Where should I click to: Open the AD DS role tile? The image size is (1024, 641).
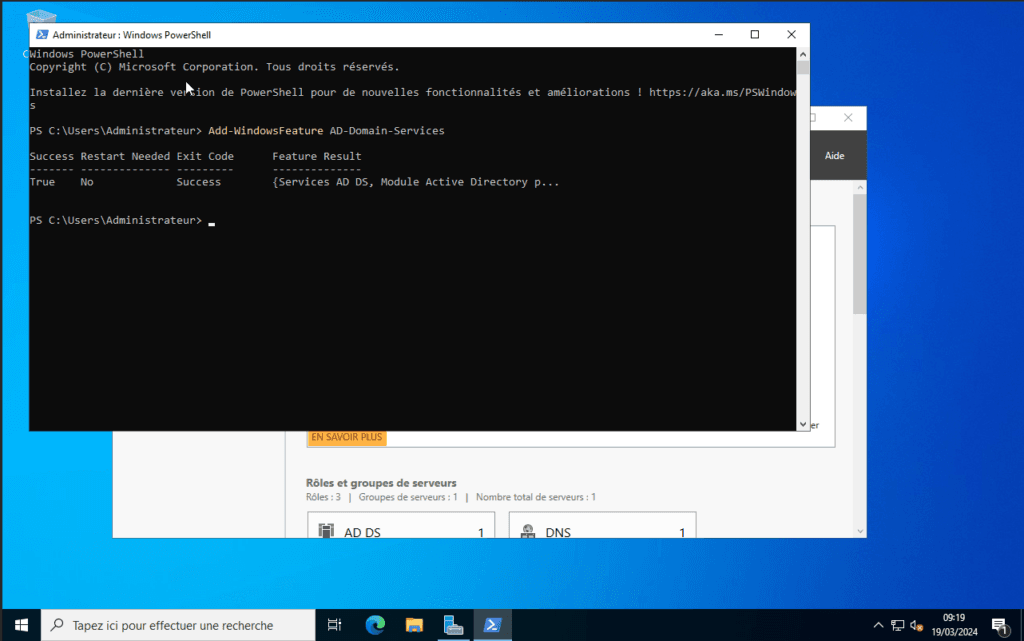click(x=402, y=530)
